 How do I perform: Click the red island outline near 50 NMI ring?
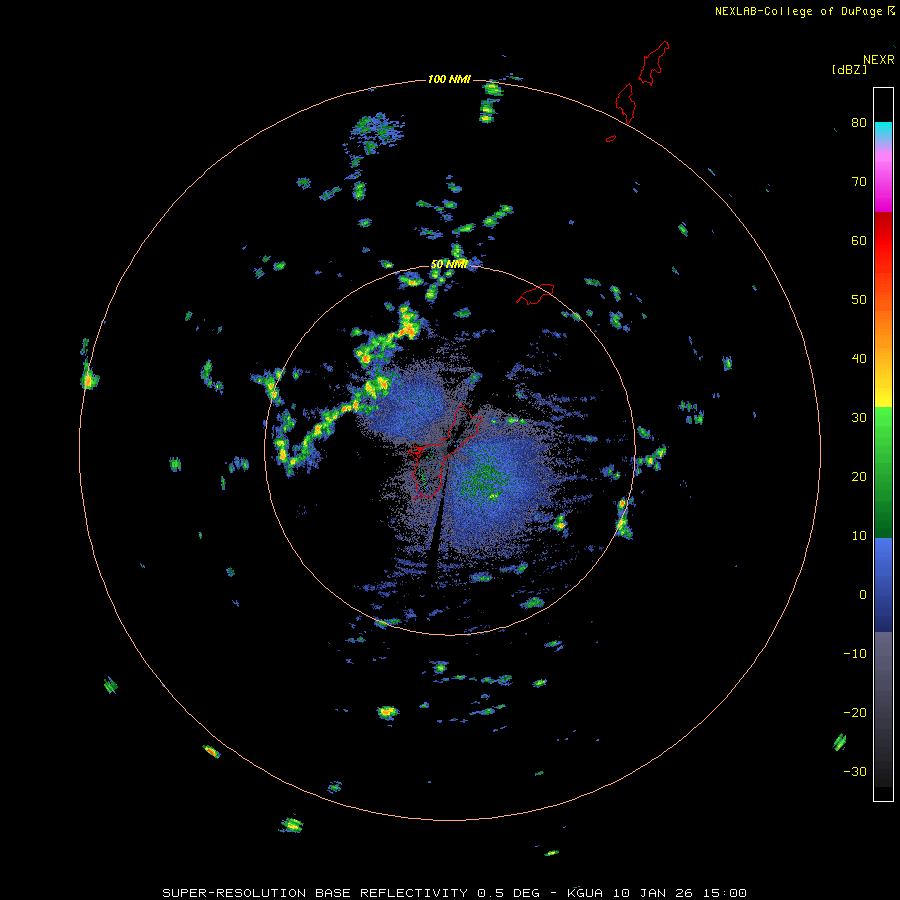click(535, 293)
